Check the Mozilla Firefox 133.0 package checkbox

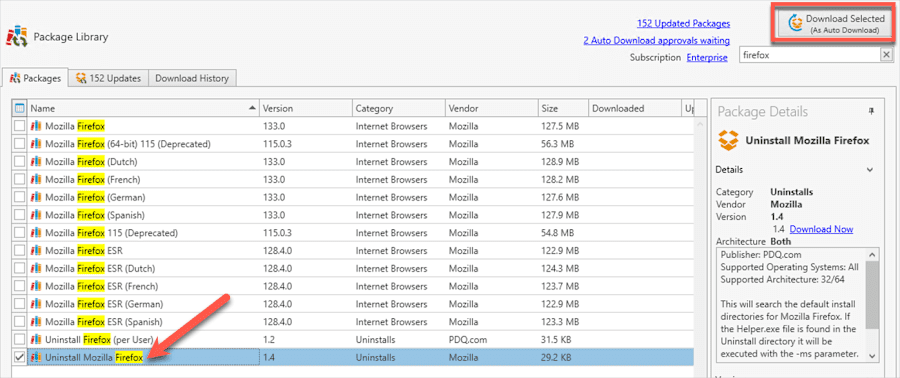click(x=20, y=126)
